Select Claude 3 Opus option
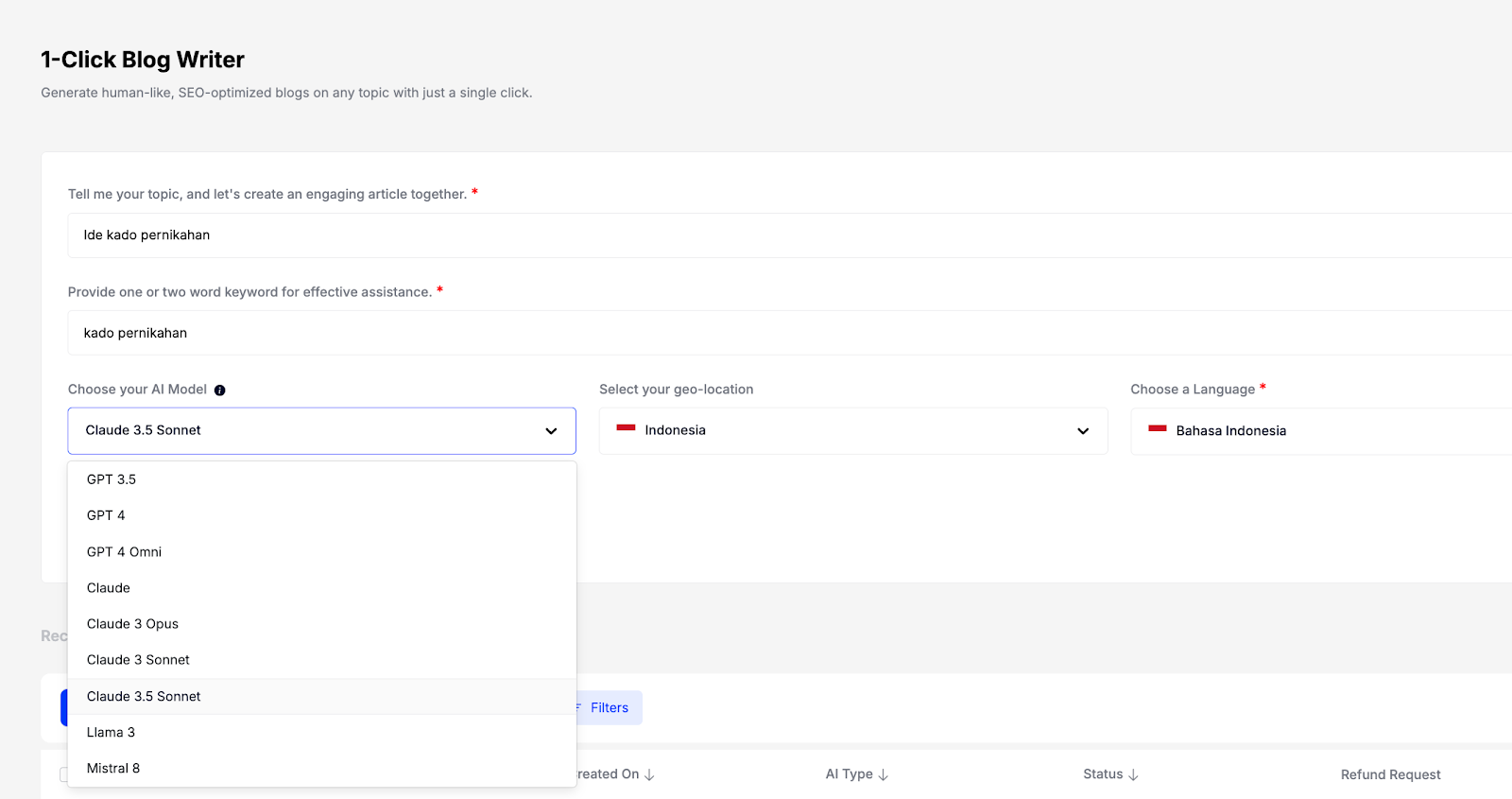 click(x=321, y=624)
